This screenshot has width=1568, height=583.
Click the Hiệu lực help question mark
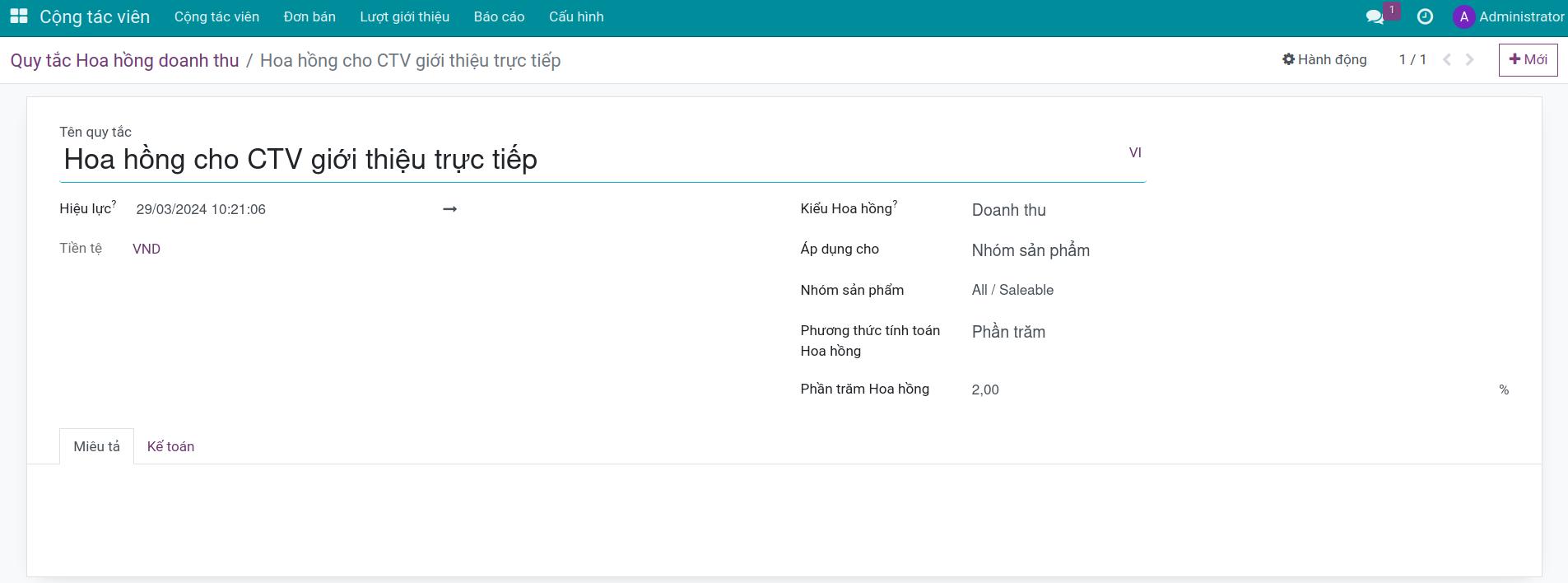pyautogui.click(x=114, y=203)
